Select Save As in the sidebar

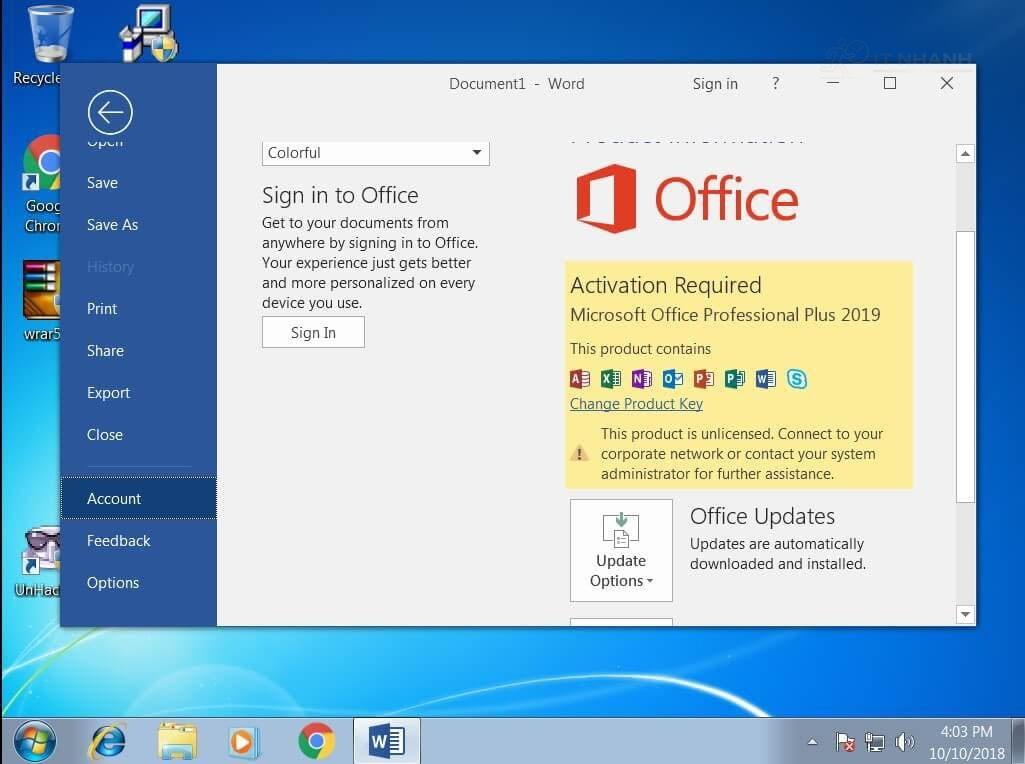(x=112, y=225)
